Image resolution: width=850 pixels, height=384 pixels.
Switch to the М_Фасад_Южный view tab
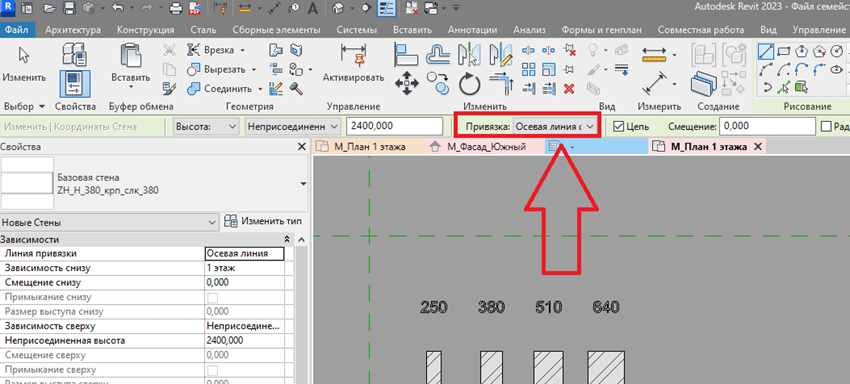pyautogui.click(x=486, y=146)
